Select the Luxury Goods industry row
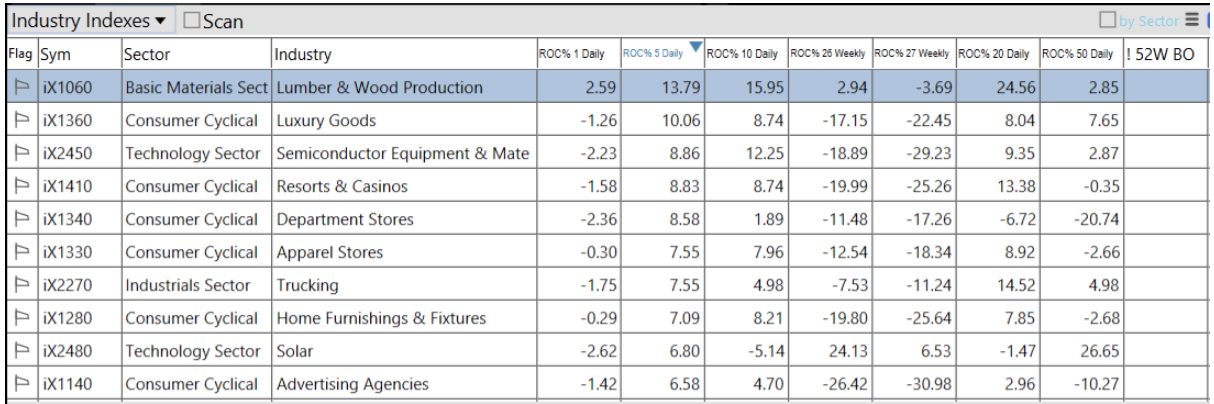This screenshot has height=404, width=1214. point(326,121)
